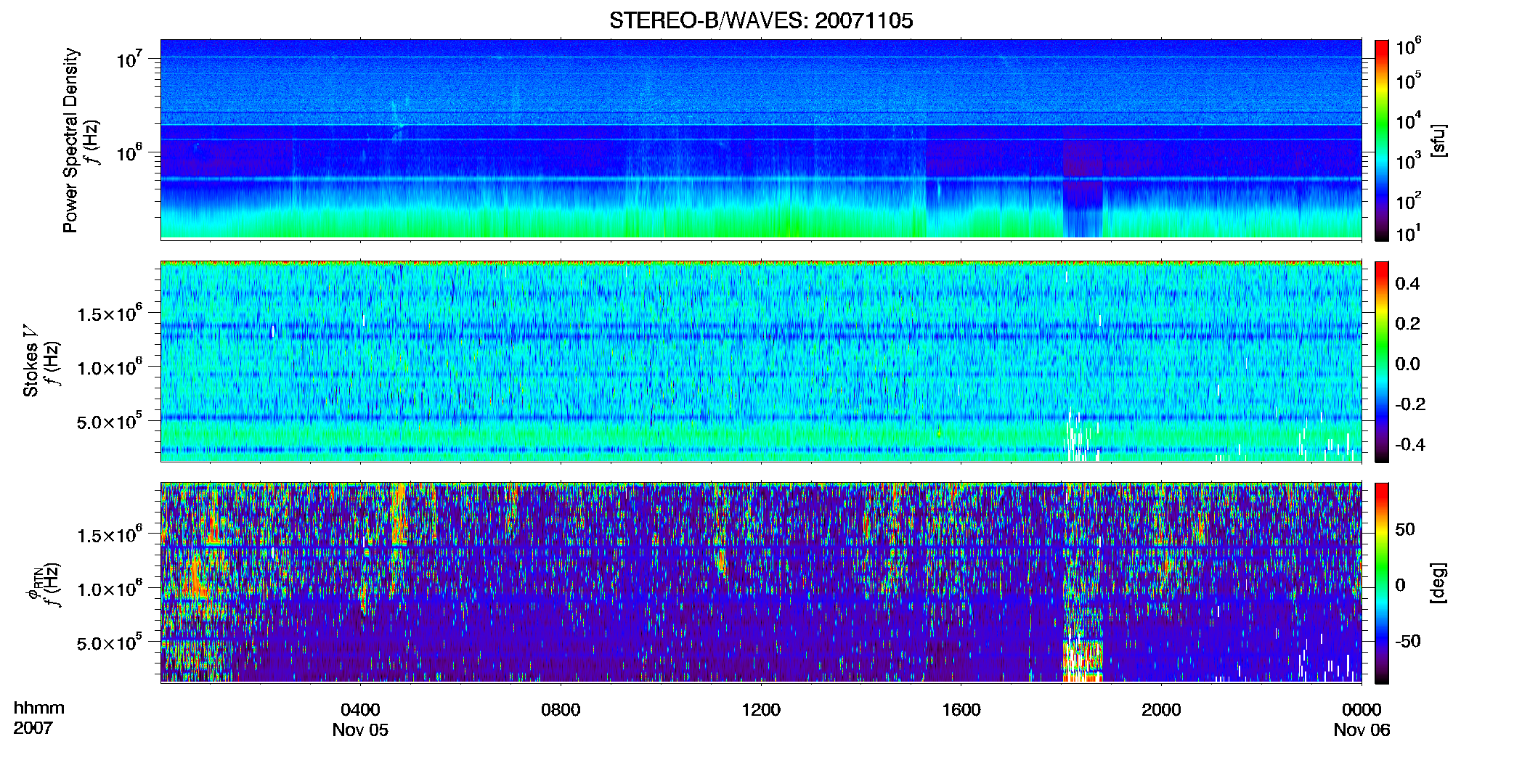Click the Stokes V color bar
The image size is (1522, 784).
coord(1382,362)
